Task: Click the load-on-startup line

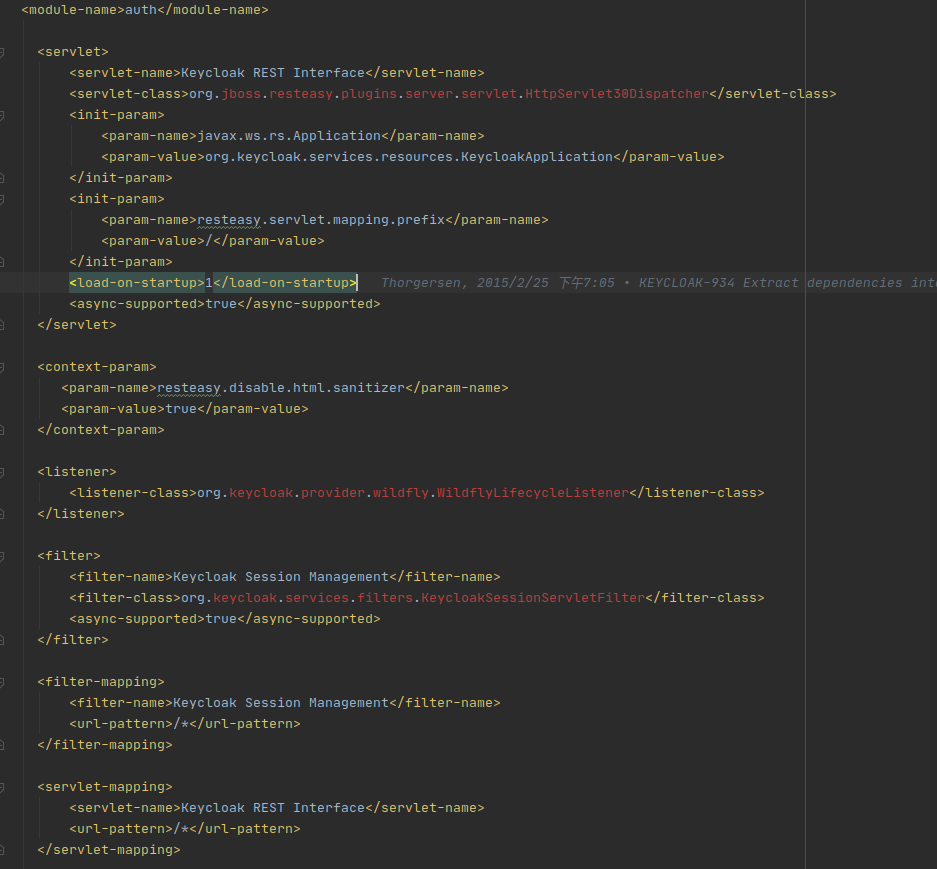Action: (213, 283)
